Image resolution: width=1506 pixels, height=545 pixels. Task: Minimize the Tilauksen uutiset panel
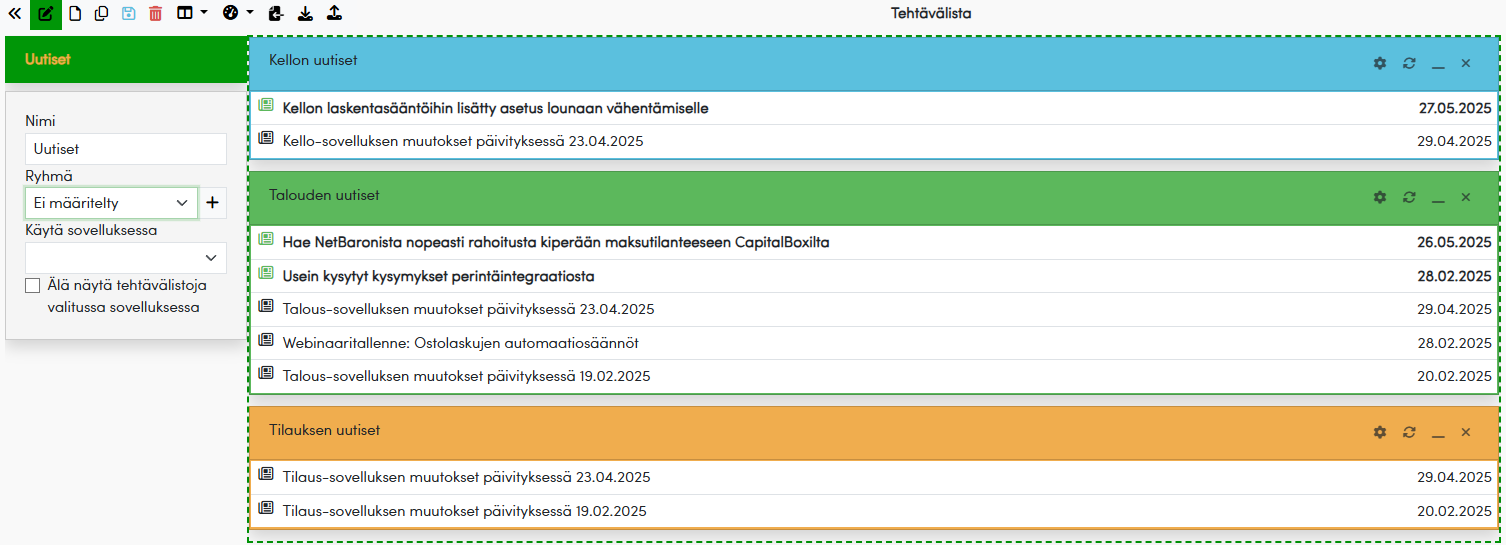tap(1438, 432)
